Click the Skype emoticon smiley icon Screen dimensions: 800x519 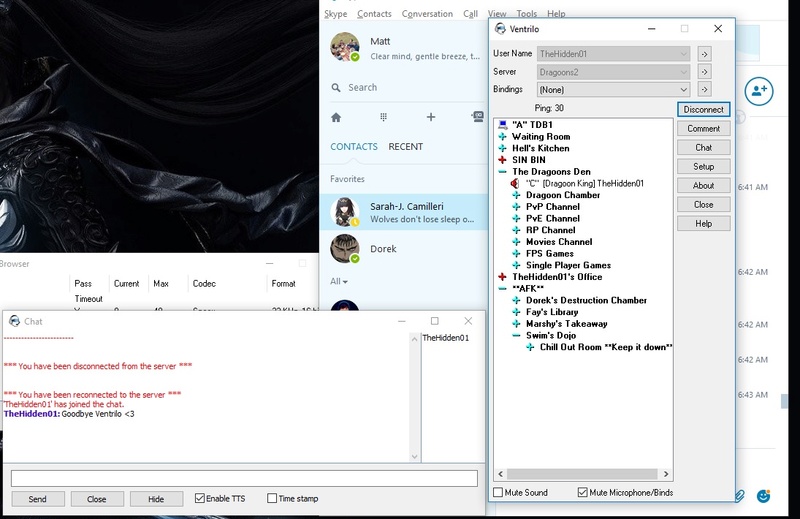tap(763, 496)
